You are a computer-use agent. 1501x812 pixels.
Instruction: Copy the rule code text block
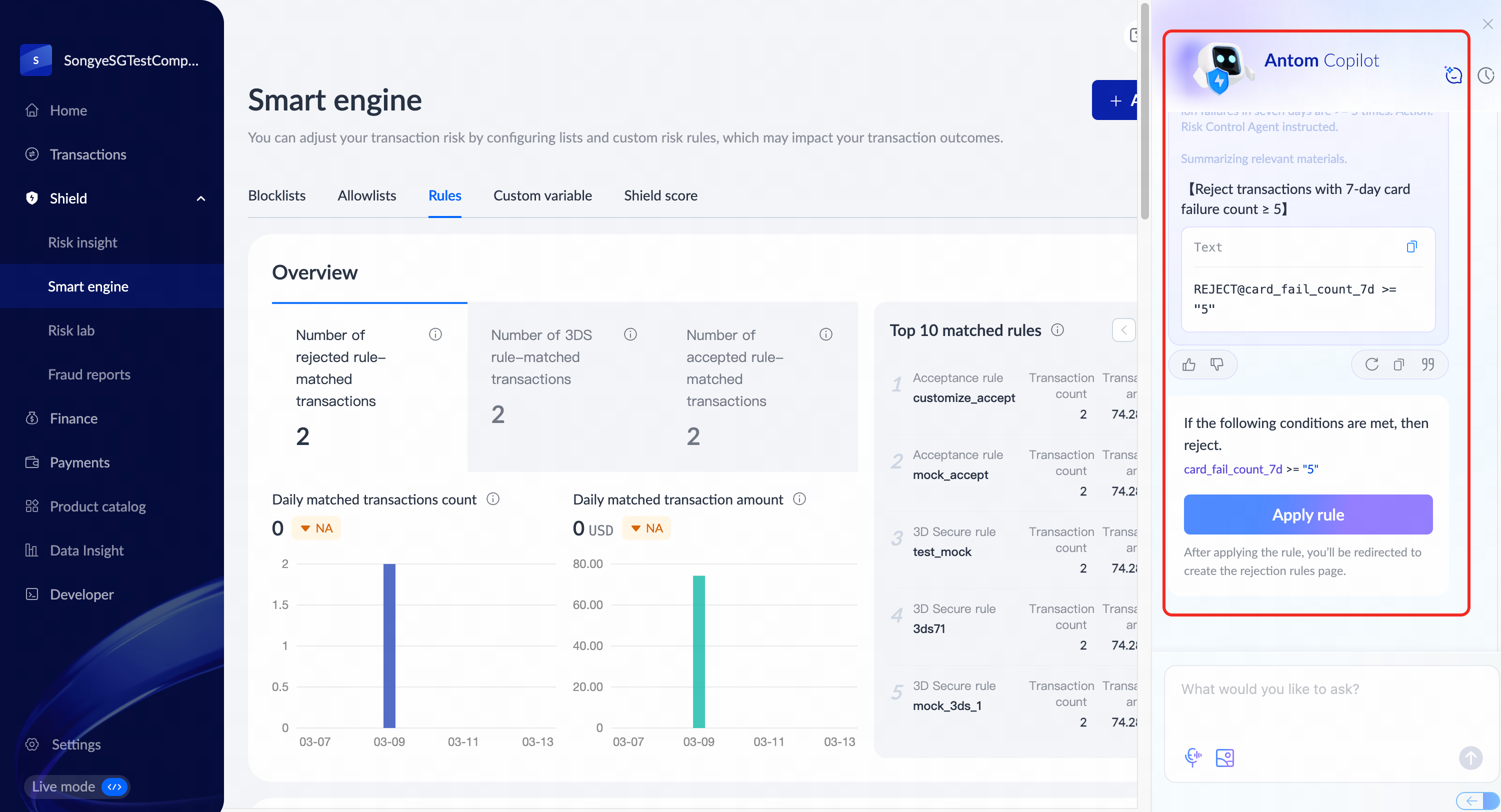coord(1411,247)
